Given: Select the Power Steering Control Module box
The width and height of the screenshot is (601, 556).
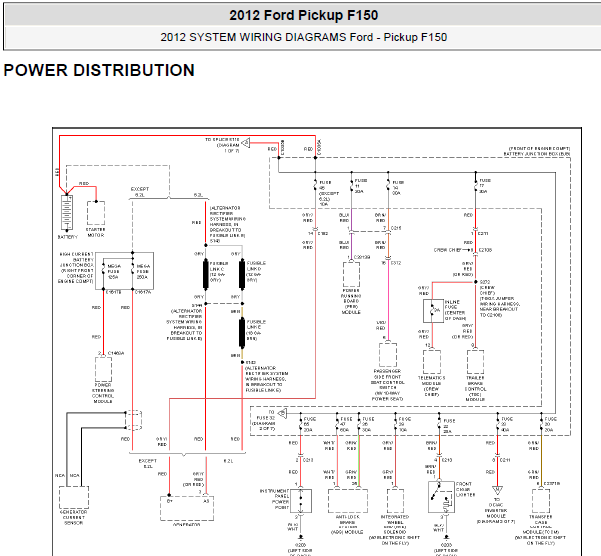Looking at the screenshot, I should (103, 369).
